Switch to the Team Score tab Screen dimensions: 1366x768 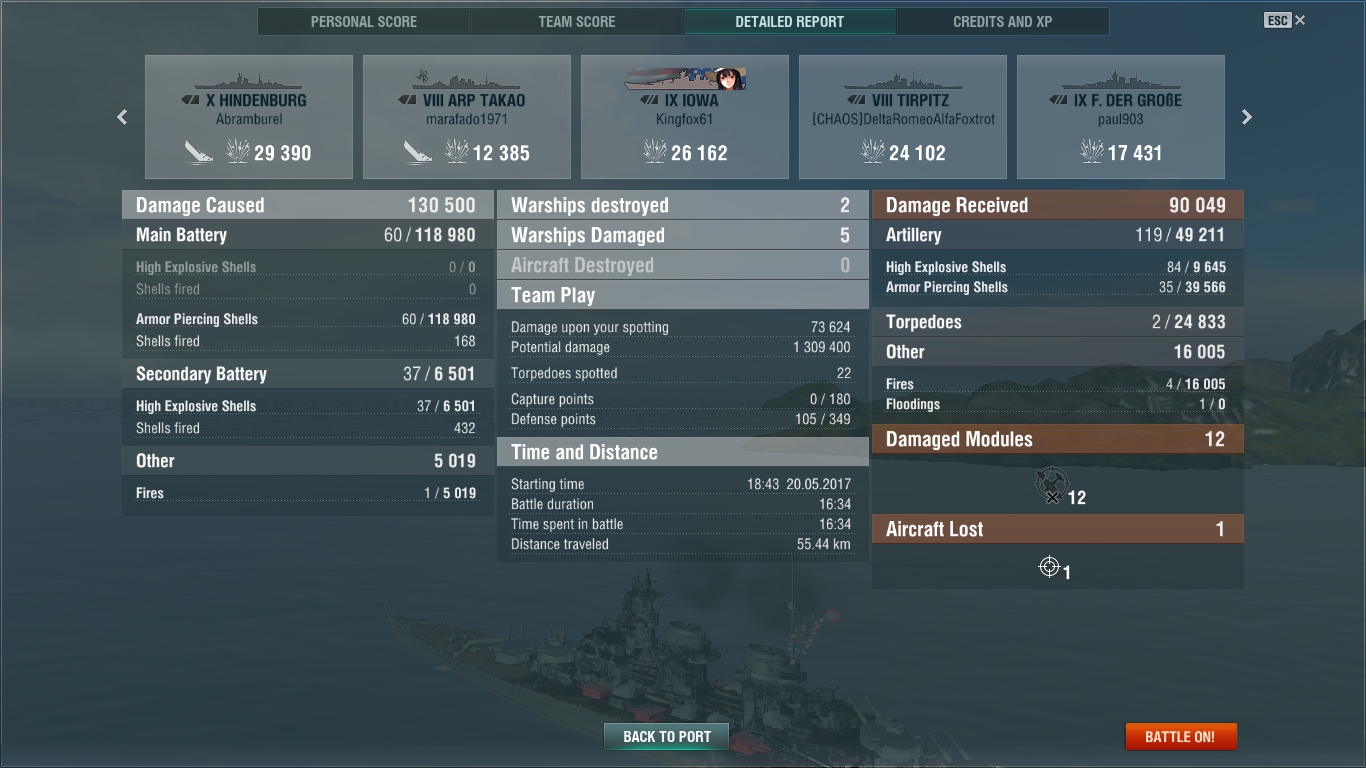pyautogui.click(x=577, y=21)
